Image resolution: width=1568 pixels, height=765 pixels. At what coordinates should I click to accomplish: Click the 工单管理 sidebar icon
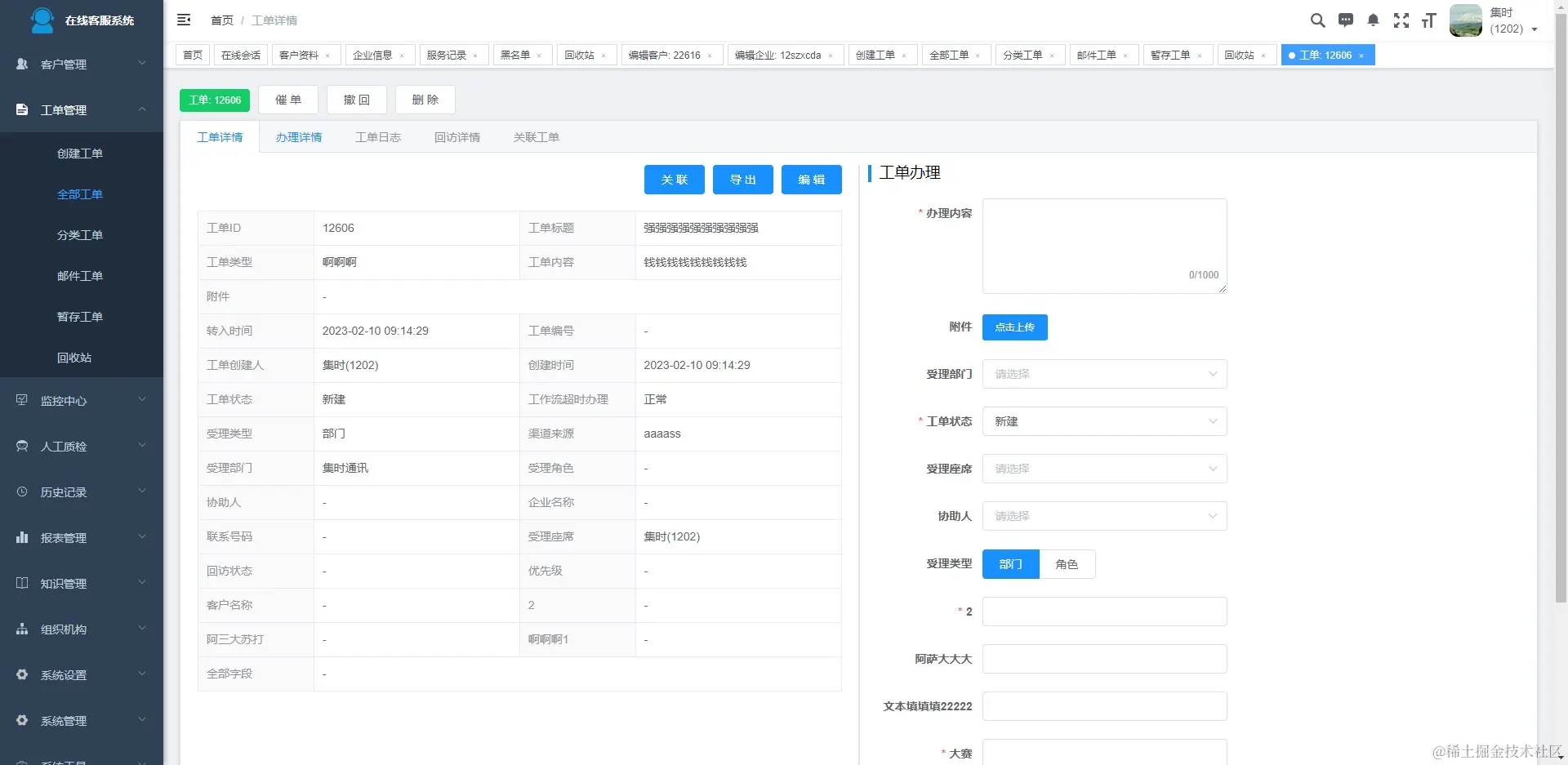[x=22, y=109]
